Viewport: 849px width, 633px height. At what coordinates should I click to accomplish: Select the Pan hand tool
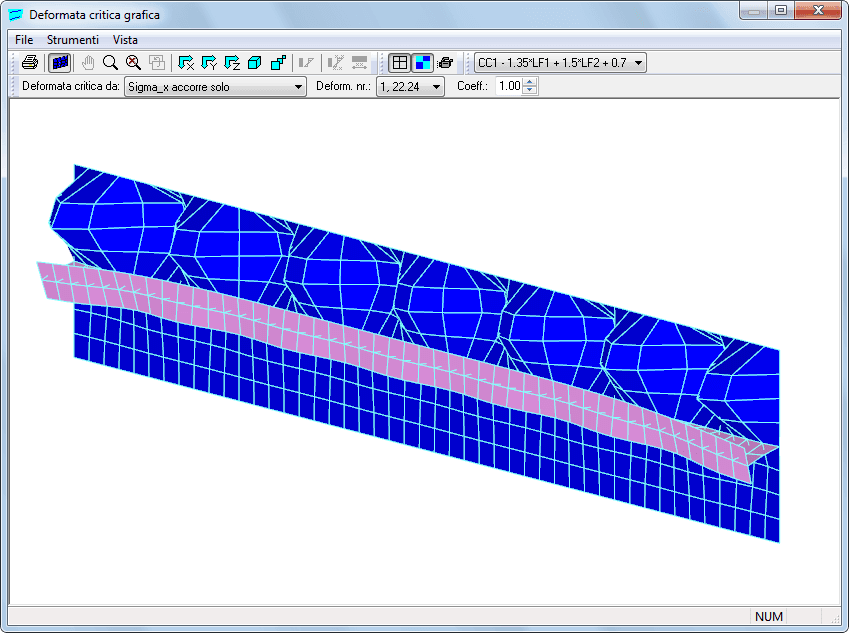pyautogui.click(x=88, y=63)
